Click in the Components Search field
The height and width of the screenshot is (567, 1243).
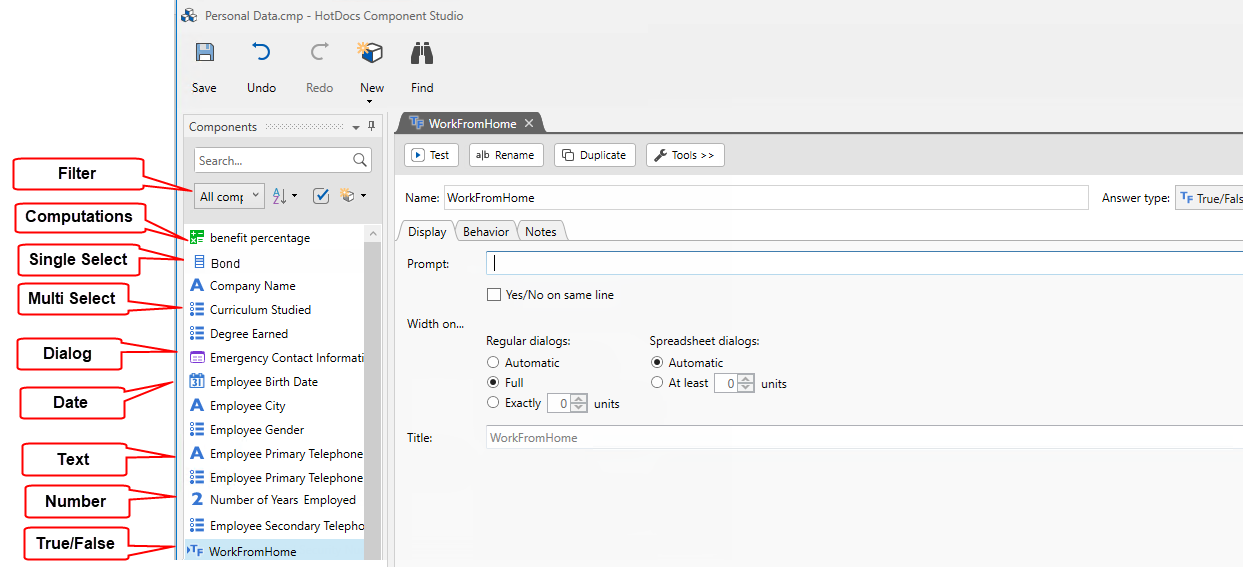272,160
